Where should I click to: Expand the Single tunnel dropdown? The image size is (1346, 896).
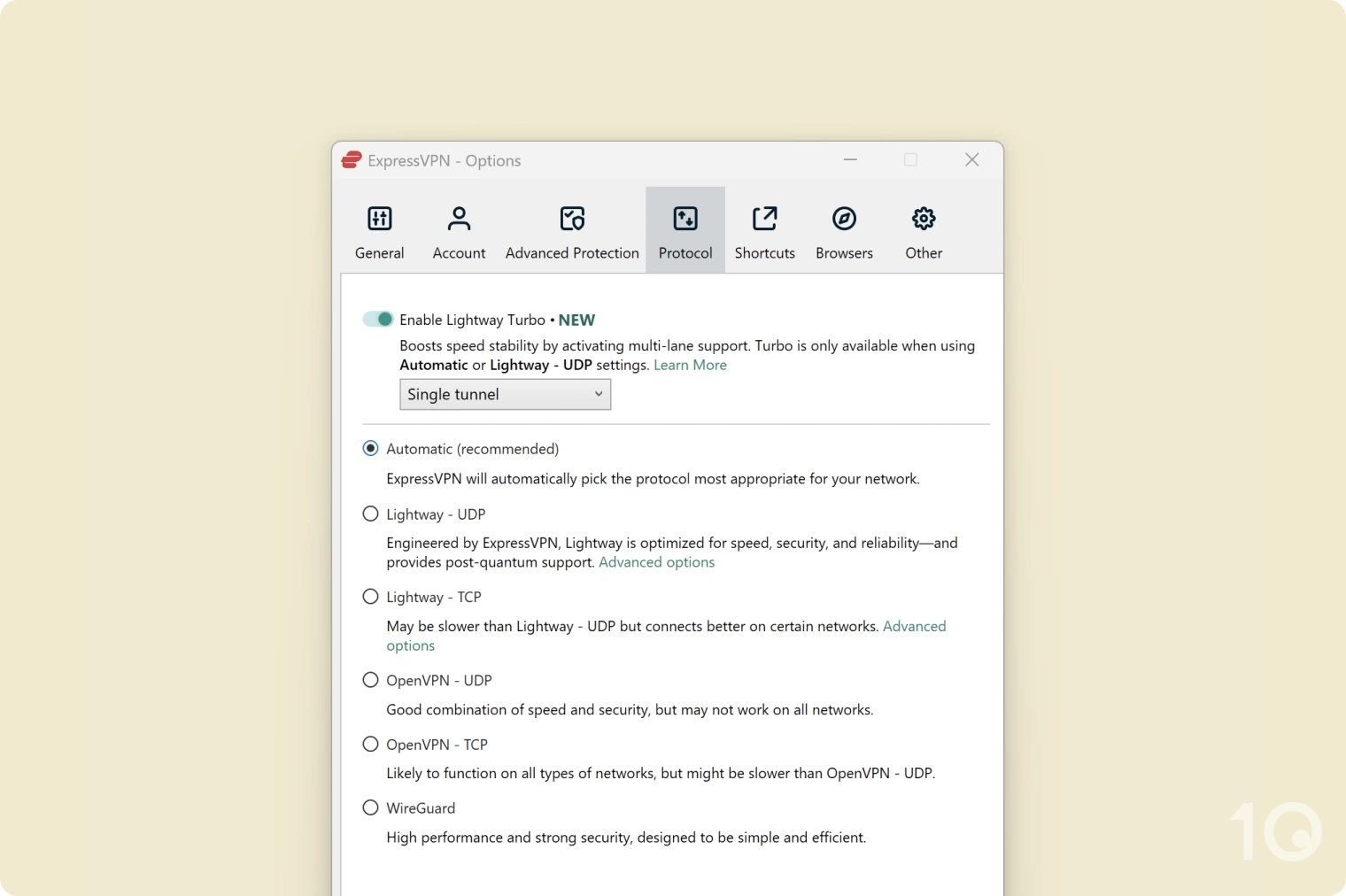coord(505,395)
